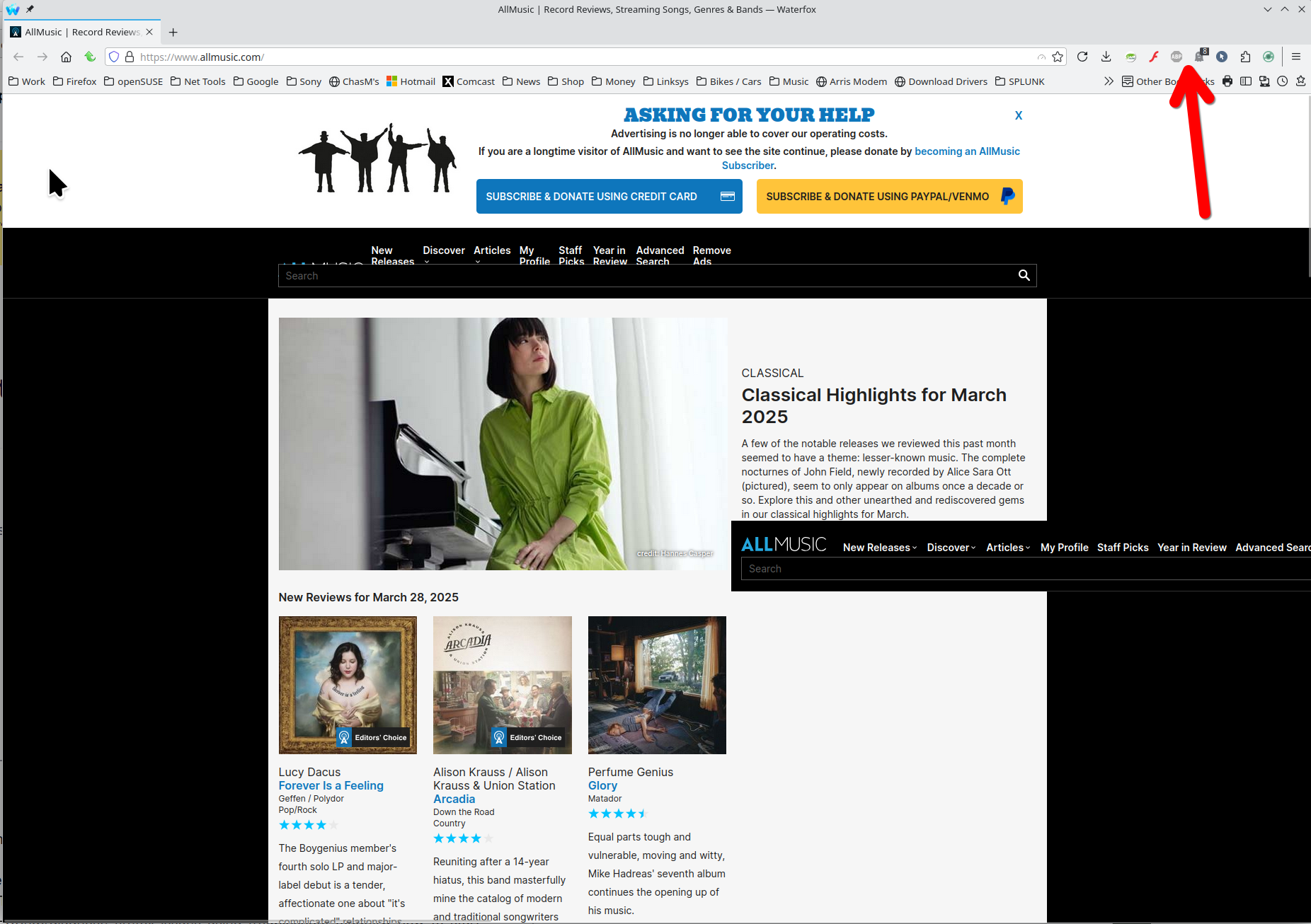Expand the Money bookmarks folder

point(614,81)
